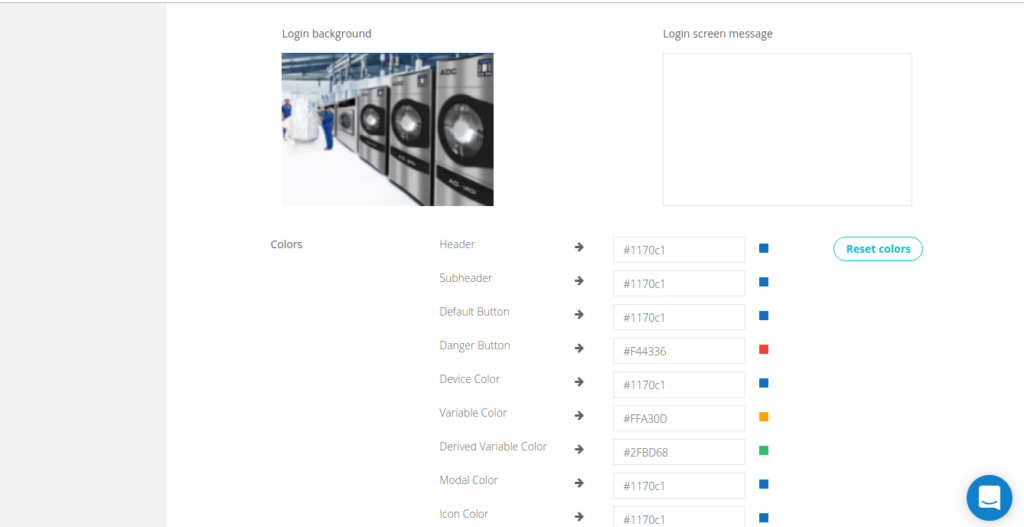Screen dimensions: 1024x527
Task: Focus the Variable Color #FFA30D field
Action: tap(679, 418)
